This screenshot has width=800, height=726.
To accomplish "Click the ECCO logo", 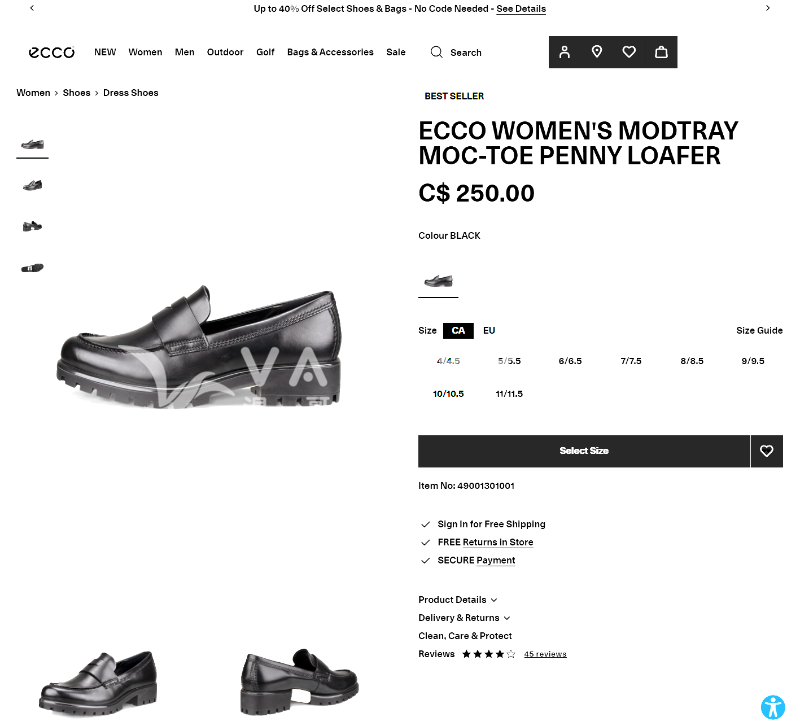I will (x=51, y=52).
